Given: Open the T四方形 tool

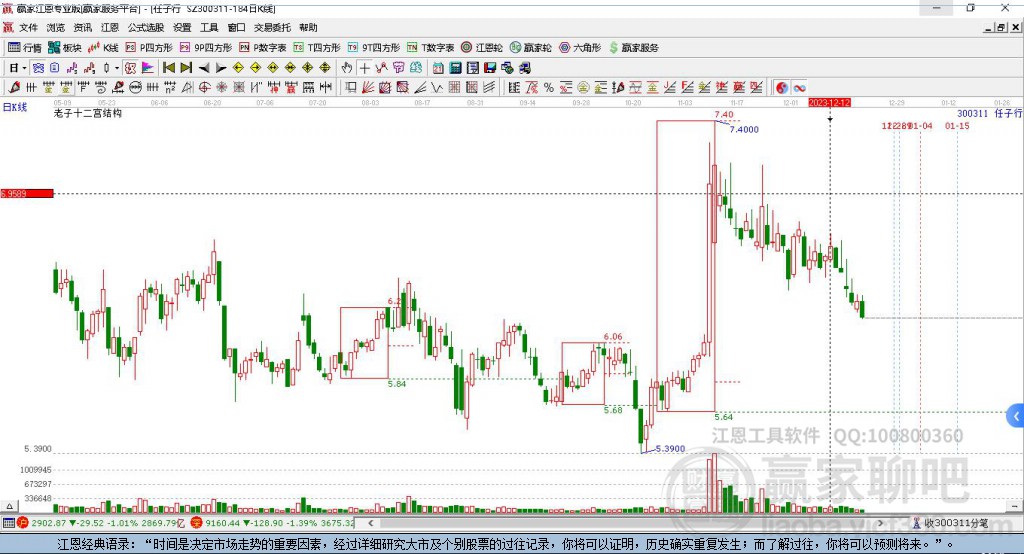Looking at the screenshot, I should [x=317, y=48].
